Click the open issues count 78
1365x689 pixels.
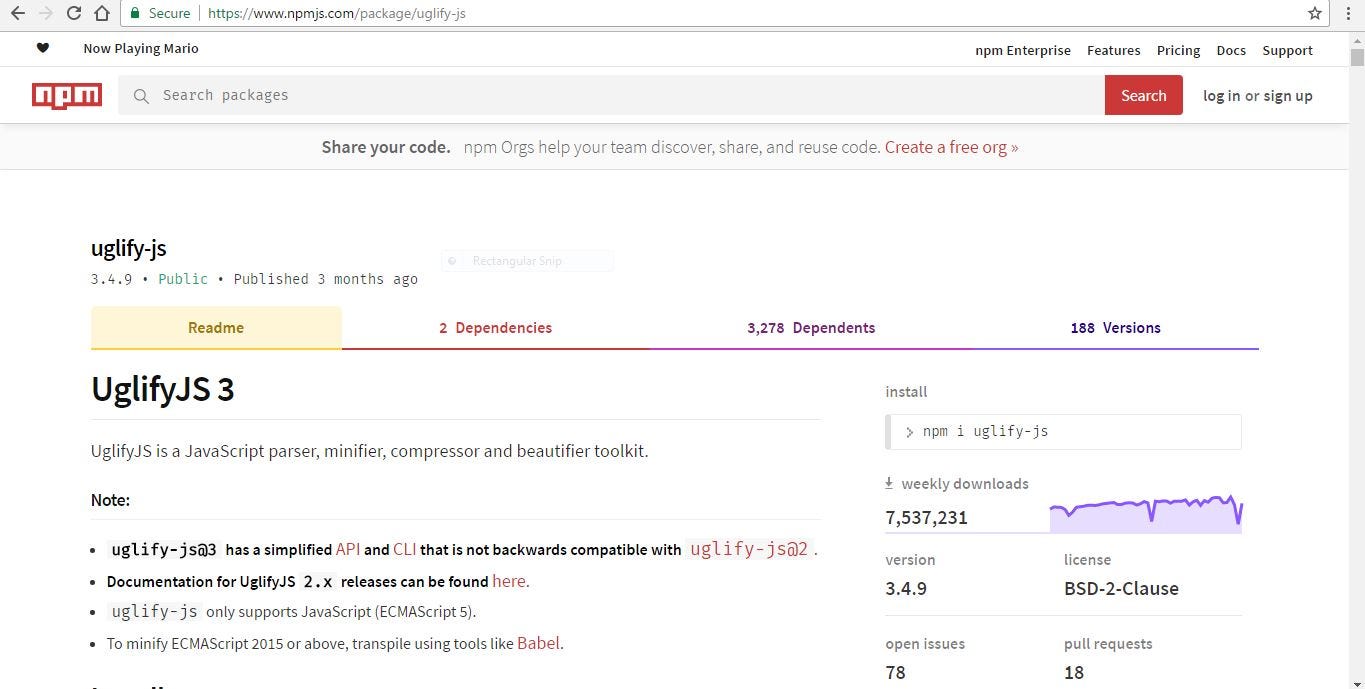tap(895, 672)
